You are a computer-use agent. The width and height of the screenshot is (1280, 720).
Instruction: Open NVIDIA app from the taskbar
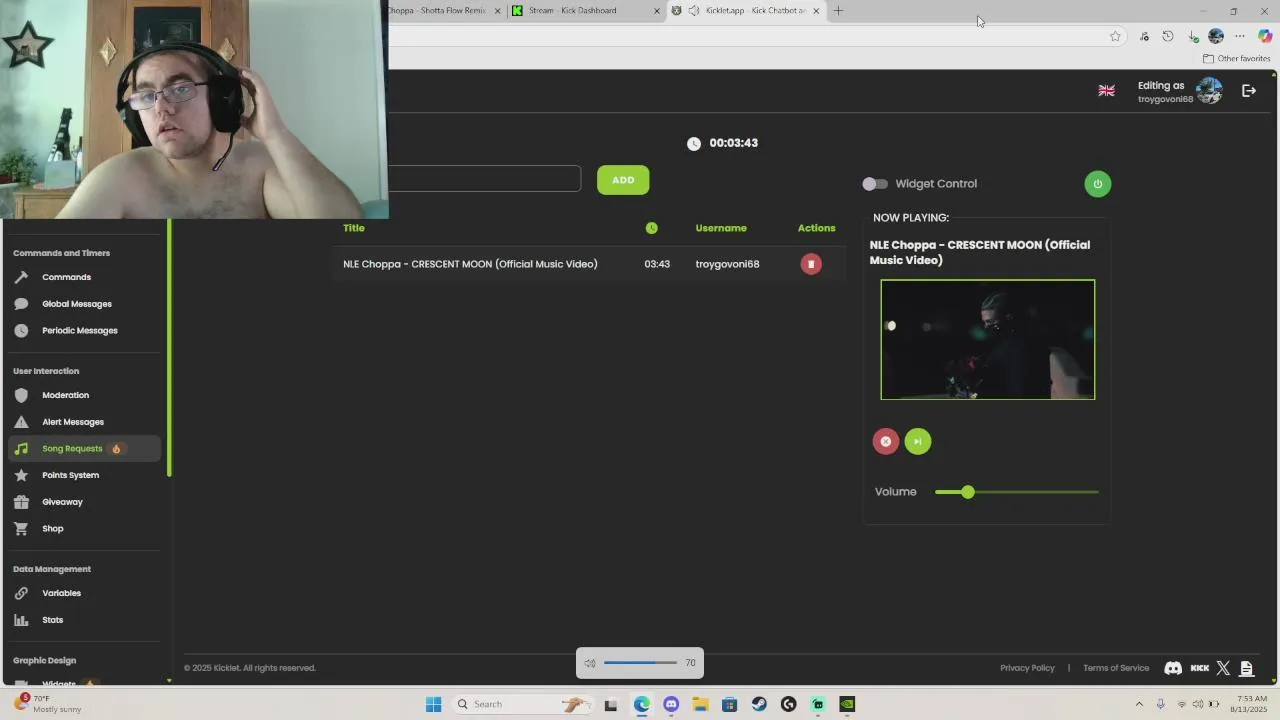coord(847,704)
